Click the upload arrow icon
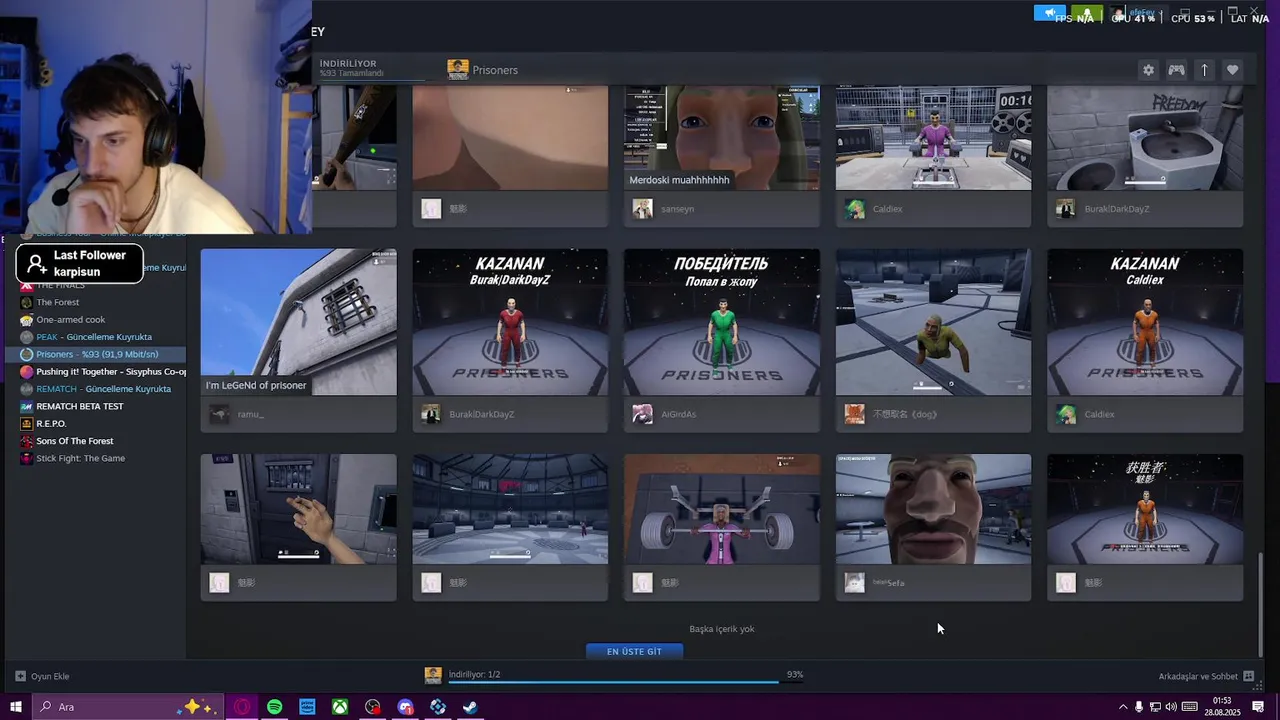 (x=1204, y=70)
